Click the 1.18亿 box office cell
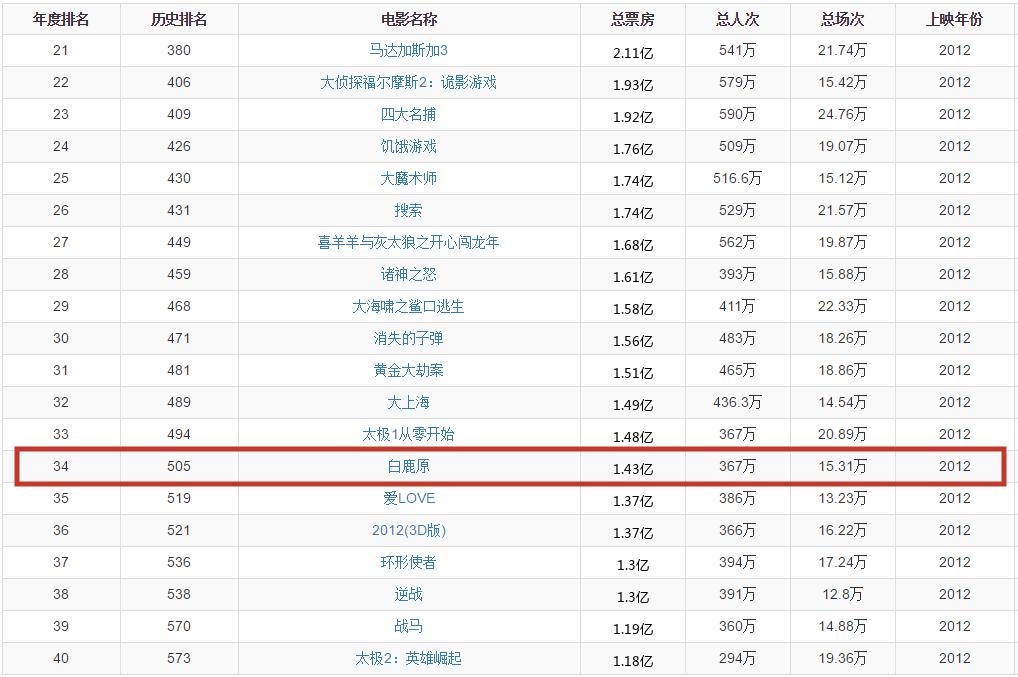The image size is (1018, 677). tap(633, 661)
